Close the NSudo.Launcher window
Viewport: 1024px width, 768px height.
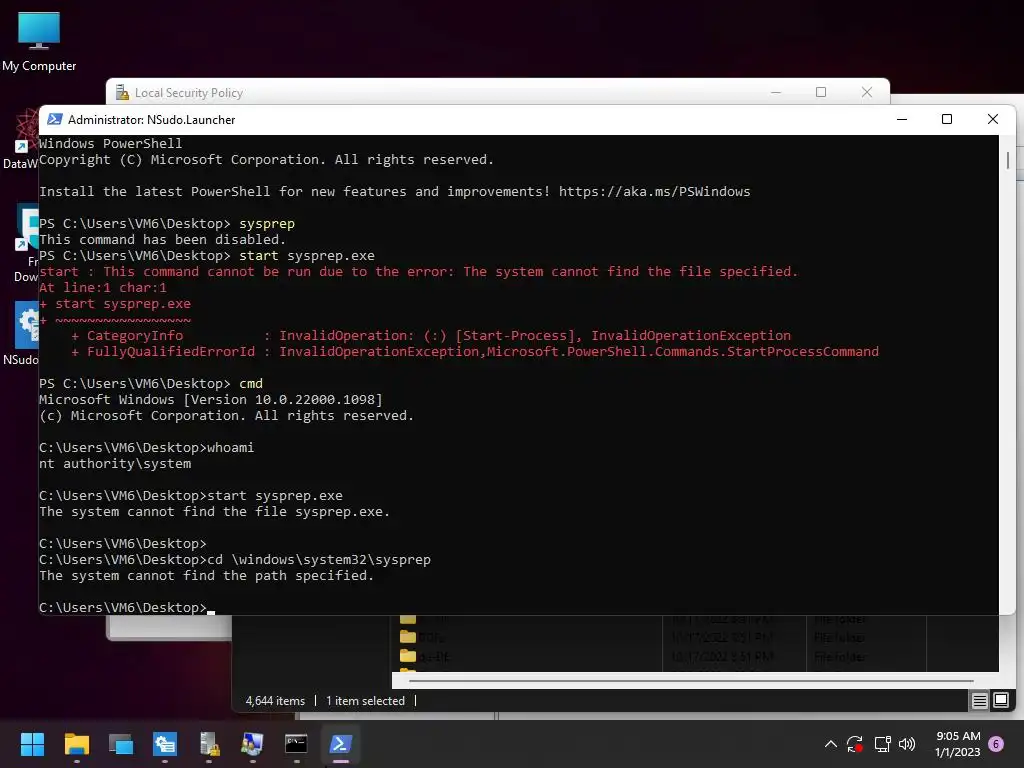click(x=993, y=120)
